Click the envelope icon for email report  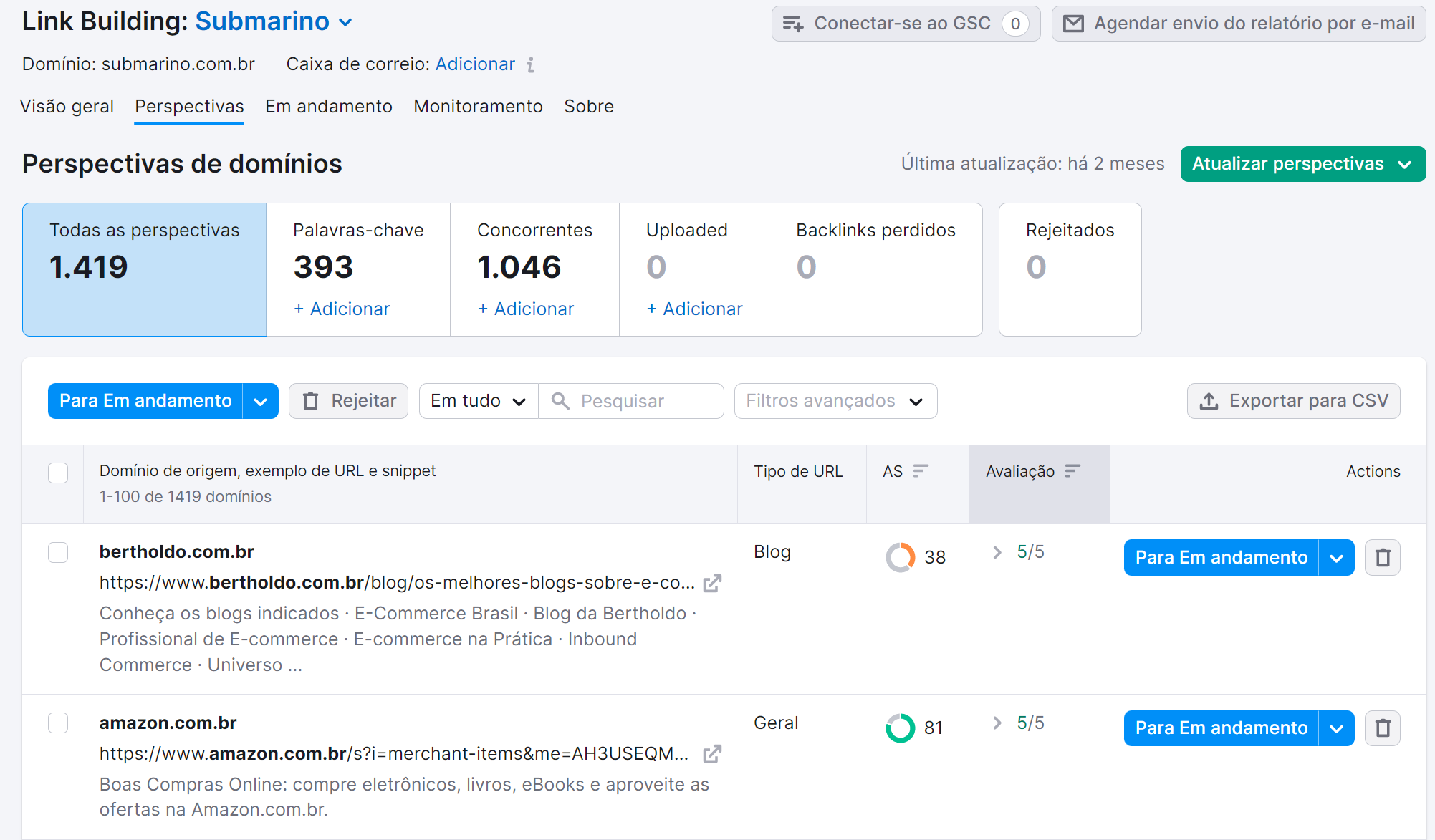pyautogui.click(x=1073, y=24)
